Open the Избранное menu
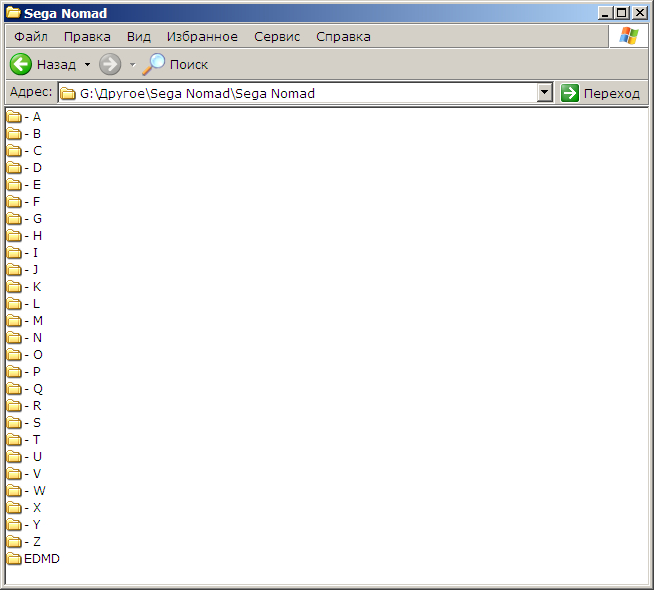 (202, 36)
